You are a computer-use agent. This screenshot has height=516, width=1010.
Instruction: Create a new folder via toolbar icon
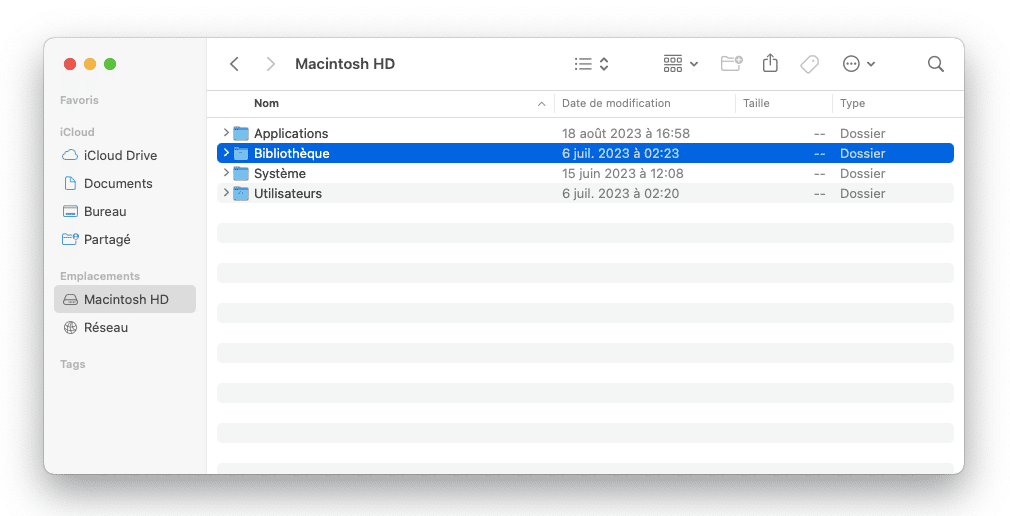pos(731,63)
